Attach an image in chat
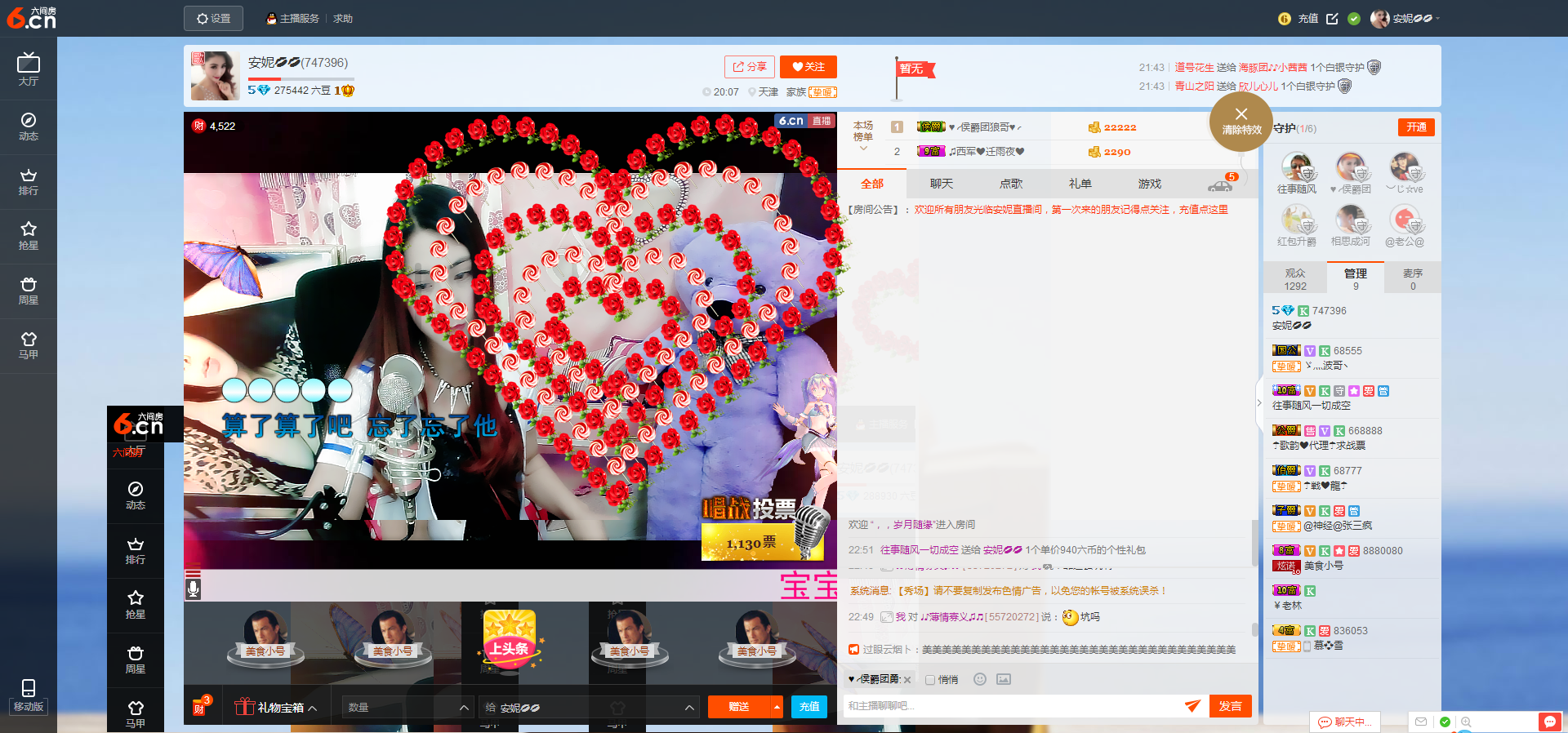Screen dimensions: 1568x733 [1004, 679]
